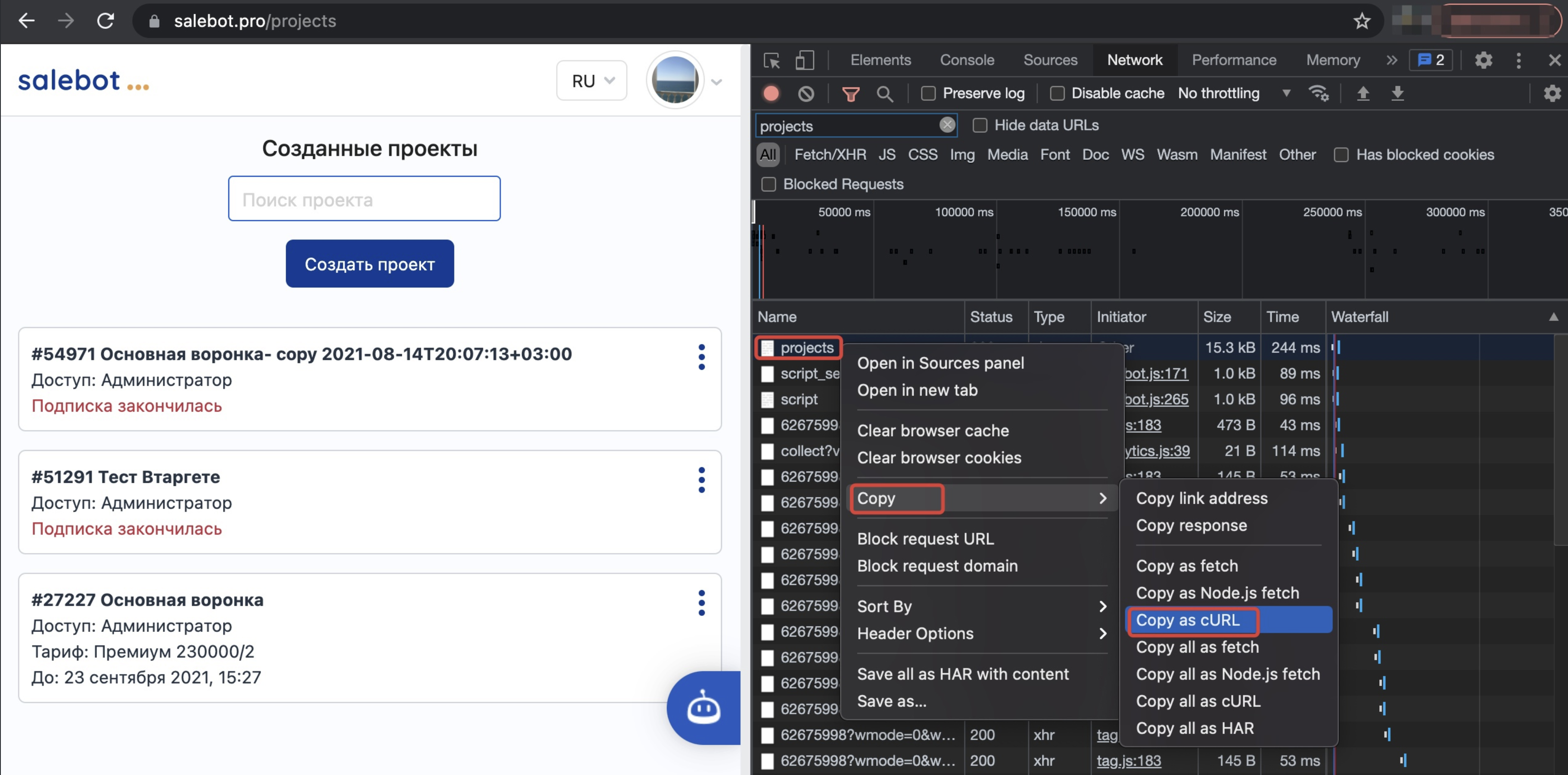Open the No throttling dropdown

click(x=1233, y=93)
